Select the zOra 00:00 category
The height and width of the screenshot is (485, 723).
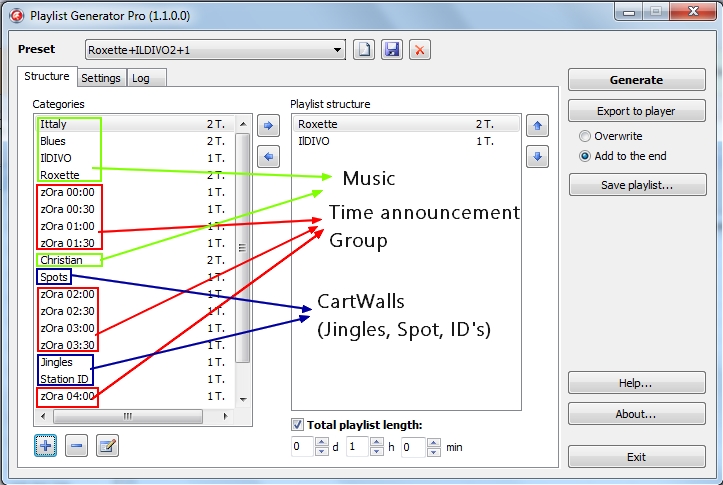135,192
